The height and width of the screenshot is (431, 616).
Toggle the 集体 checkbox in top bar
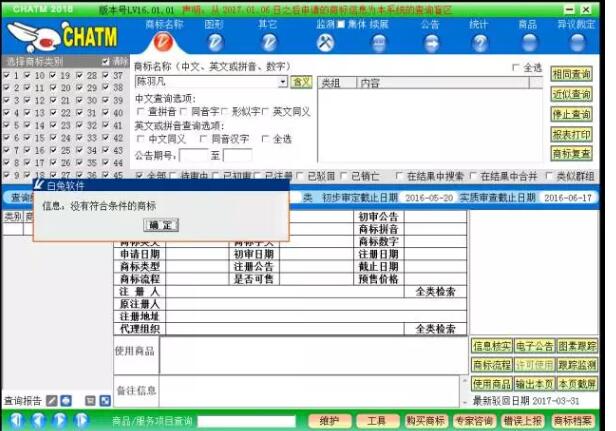341,24
